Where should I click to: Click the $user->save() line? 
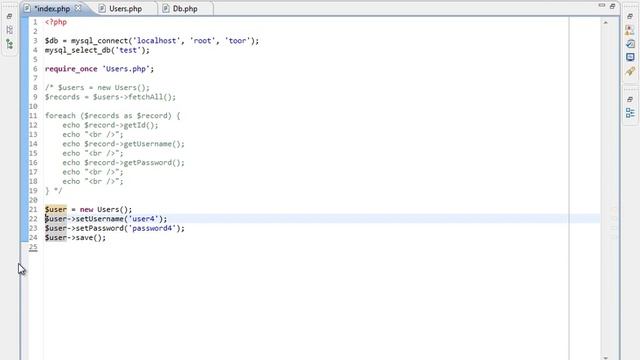[x=76, y=238]
